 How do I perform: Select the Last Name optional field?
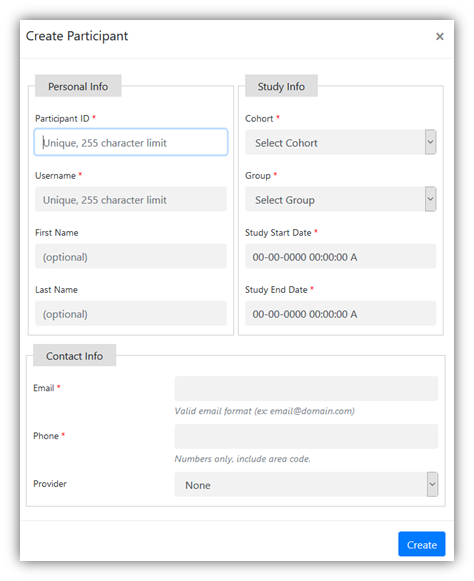coord(131,313)
